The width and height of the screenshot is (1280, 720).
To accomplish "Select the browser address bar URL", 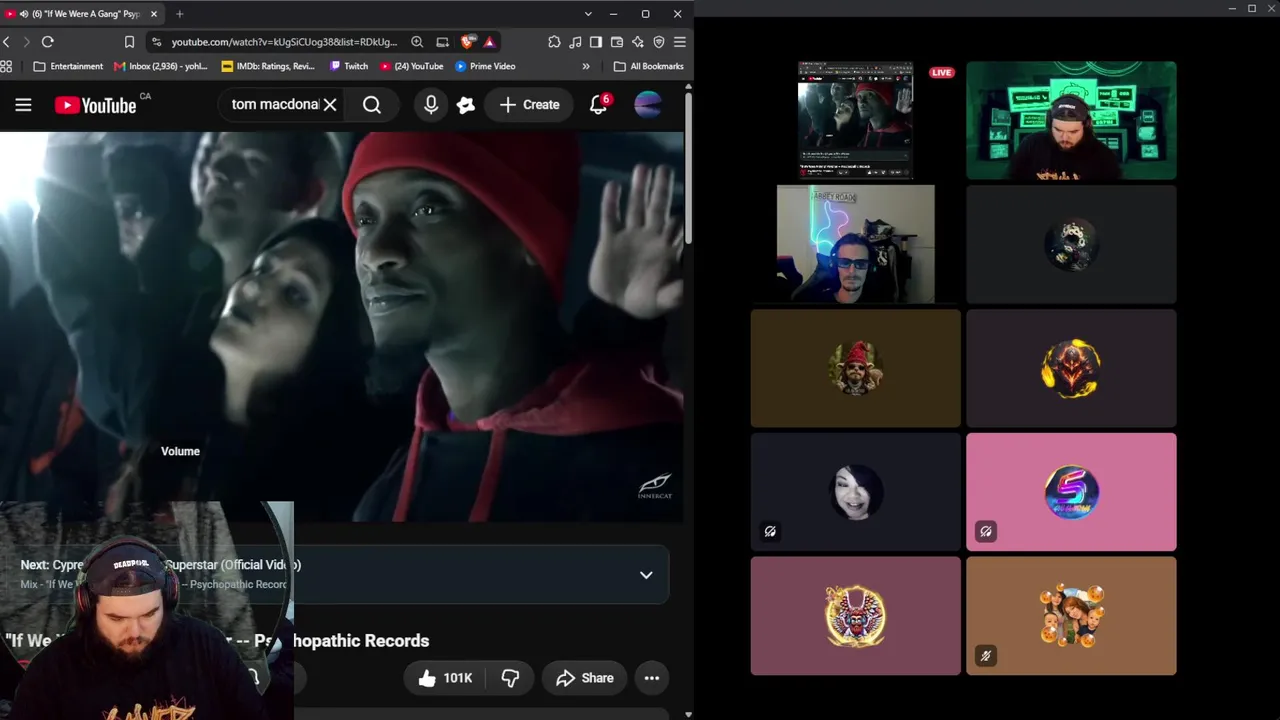I will tap(284, 42).
